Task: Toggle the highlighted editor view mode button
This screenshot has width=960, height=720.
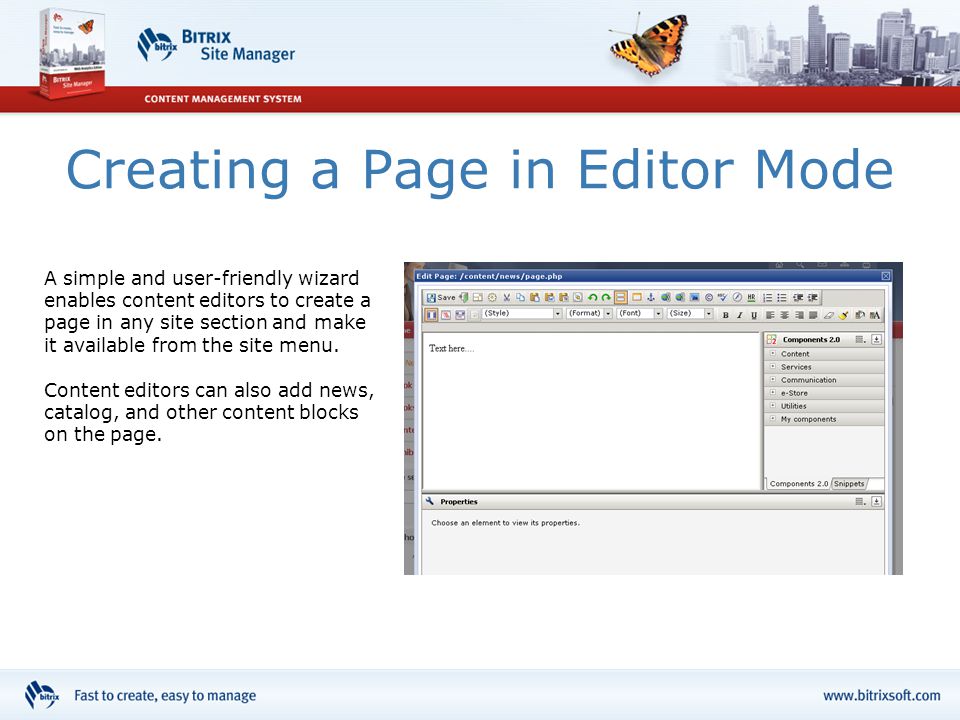Action: 432,315
